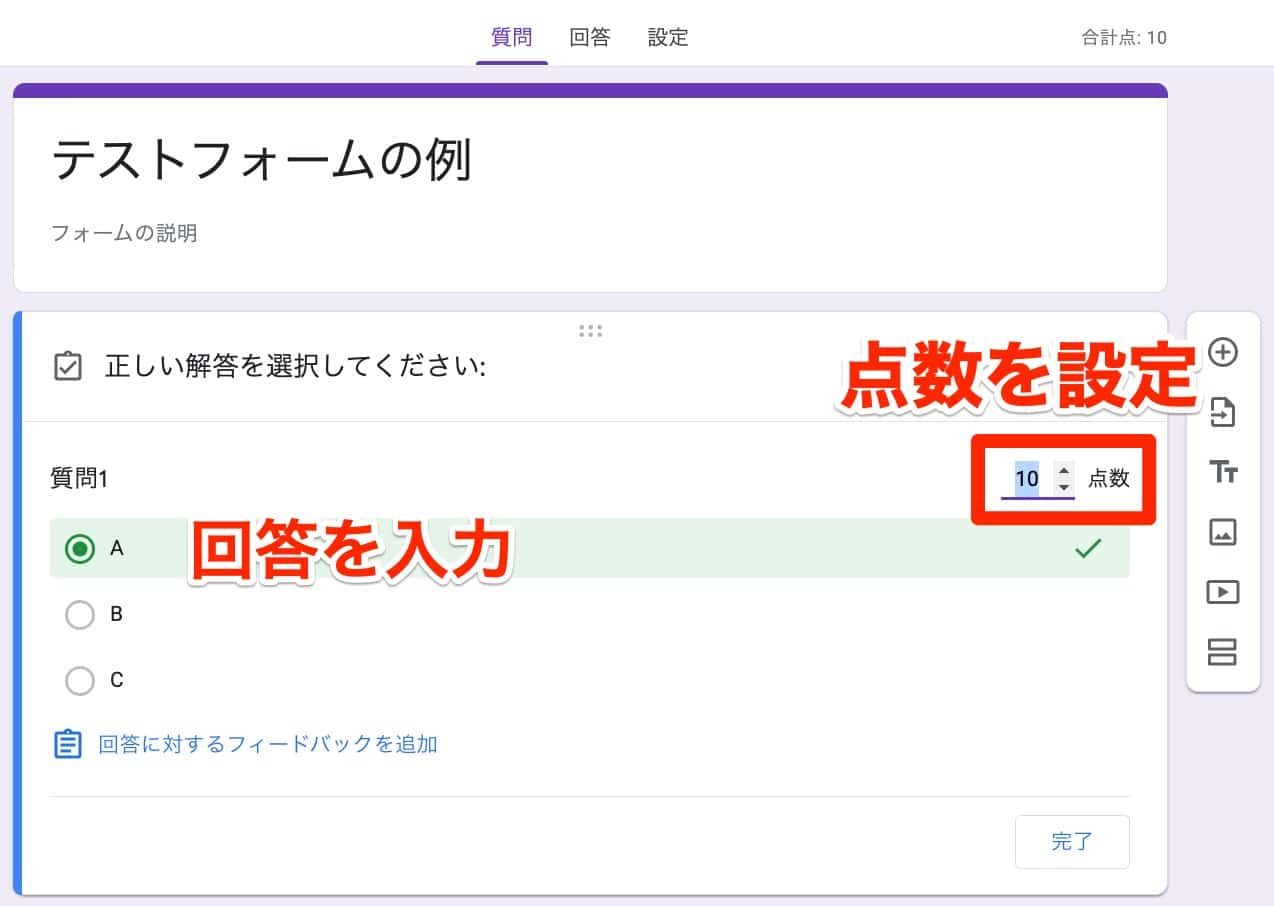This screenshot has width=1274, height=906.
Task: Click the green checkmark next to answer A
Action: [x=1087, y=548]
